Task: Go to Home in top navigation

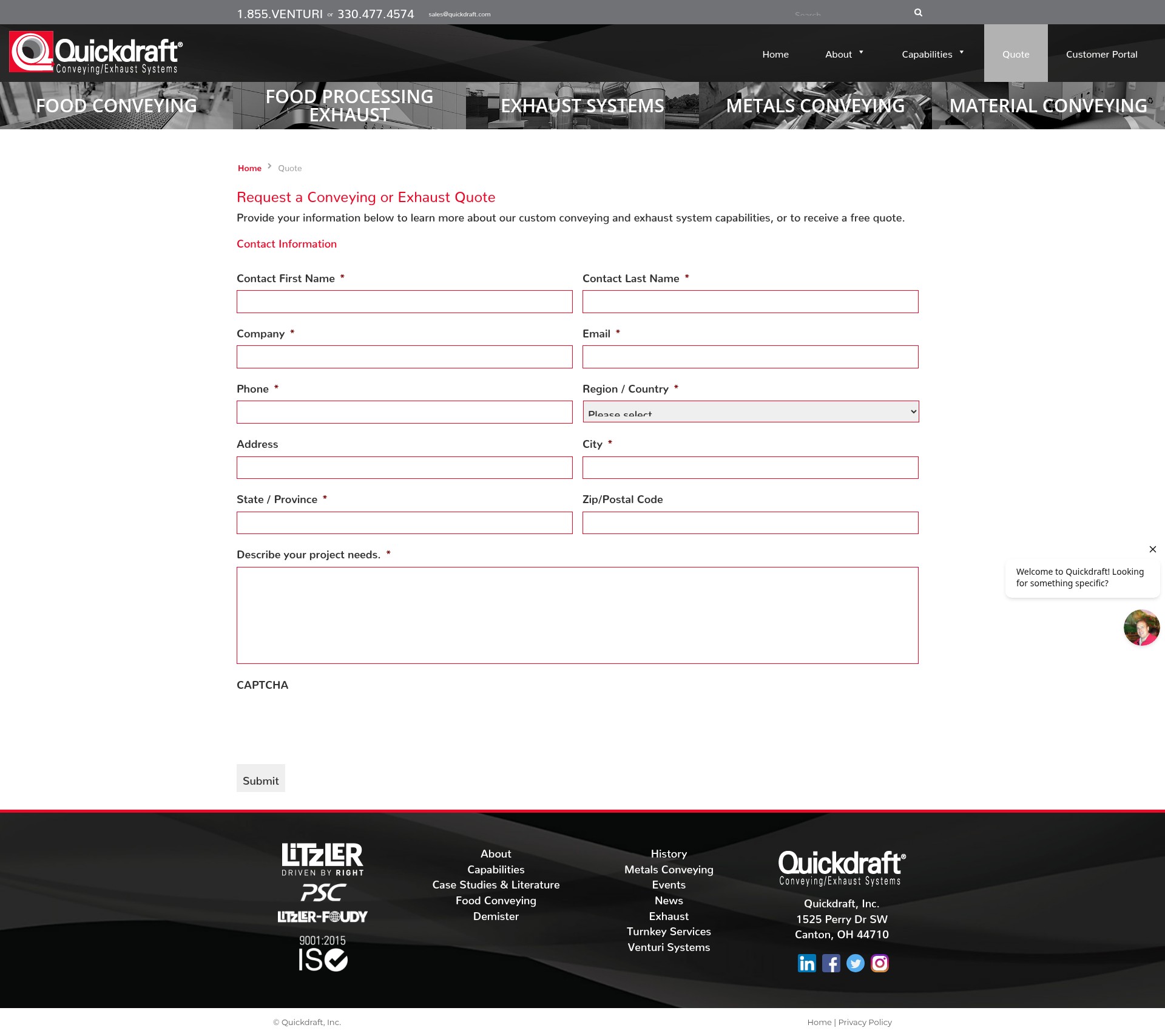Action: 775,54
